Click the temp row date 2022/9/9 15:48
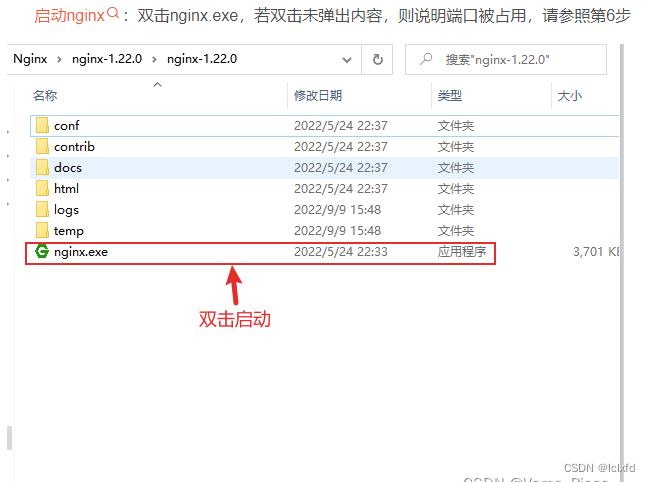 point(337,230)
